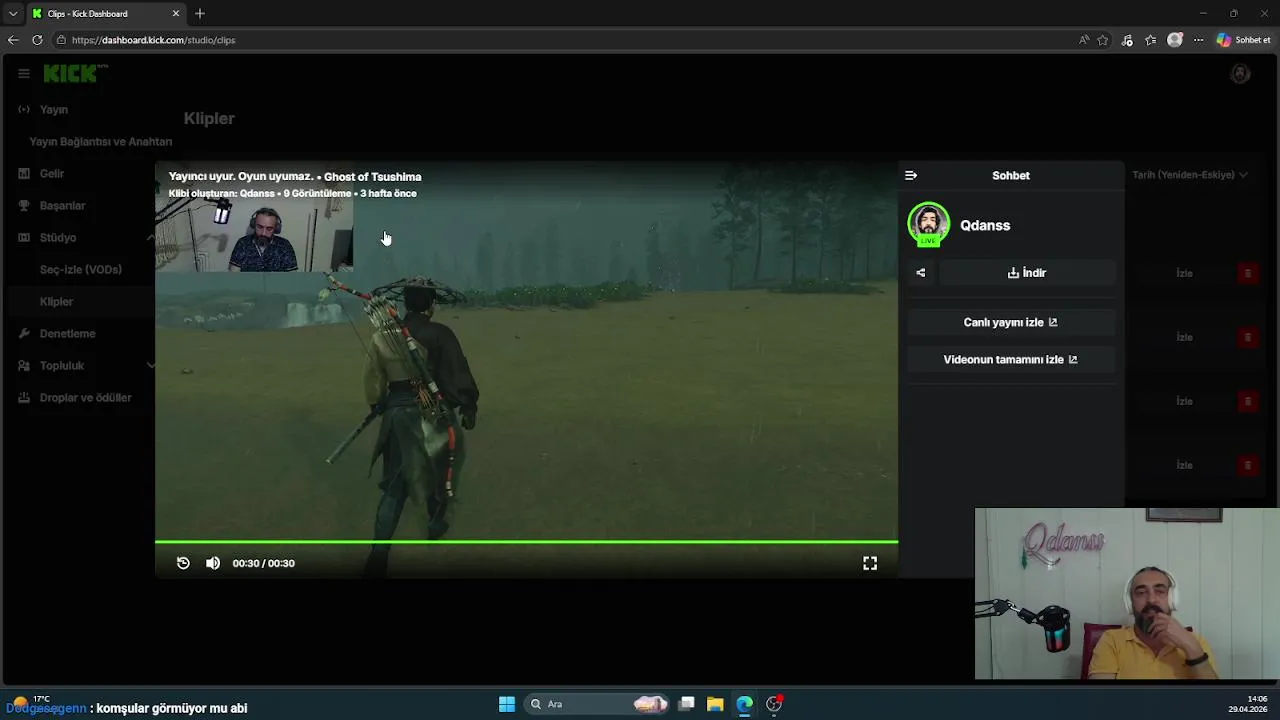Open the taskbar app with red badge
Screen dimensions: 1280x720
coord(774,704)
